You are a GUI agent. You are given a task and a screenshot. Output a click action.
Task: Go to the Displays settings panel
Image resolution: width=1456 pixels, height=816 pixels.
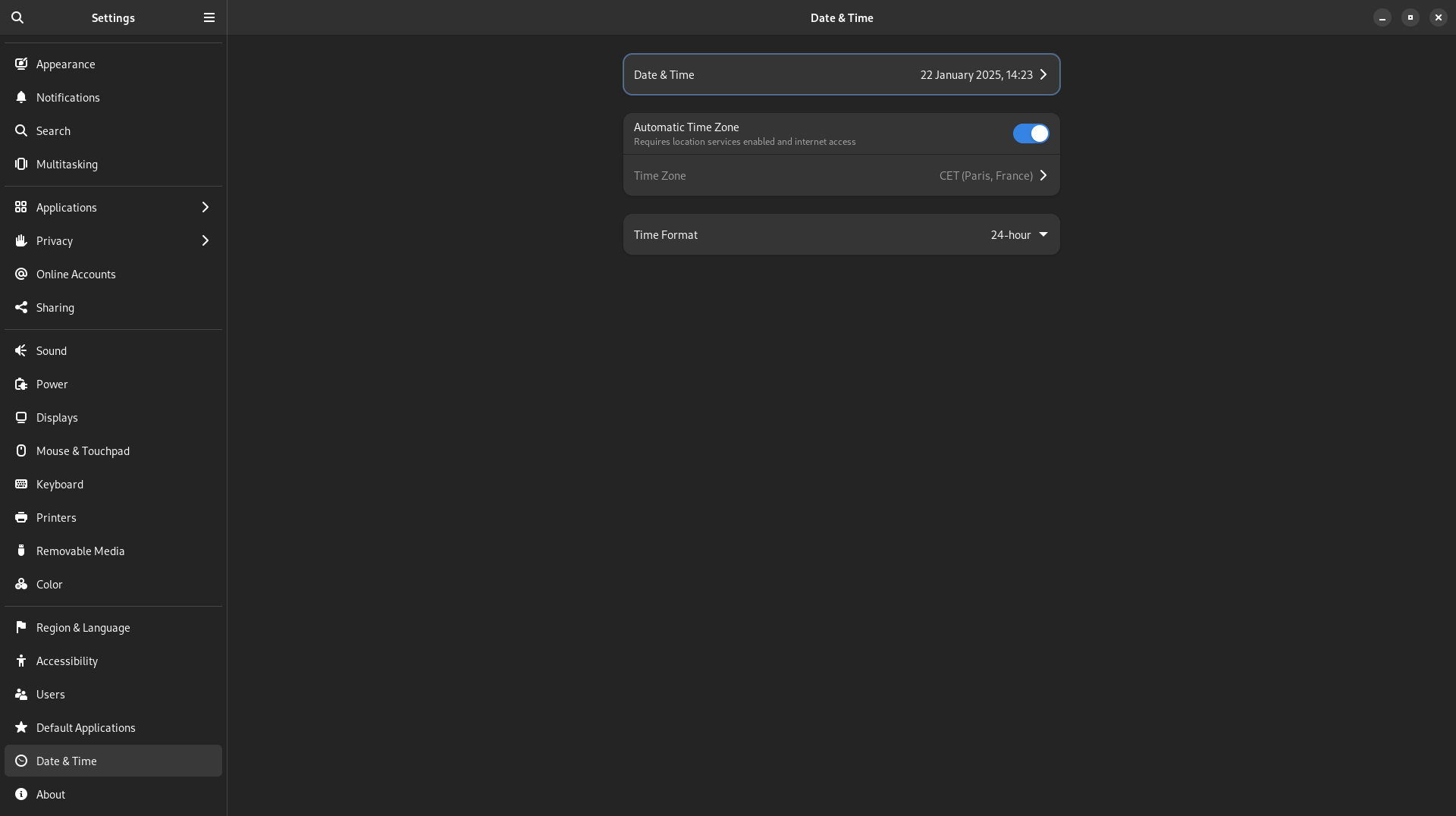(x=57, y=417)
